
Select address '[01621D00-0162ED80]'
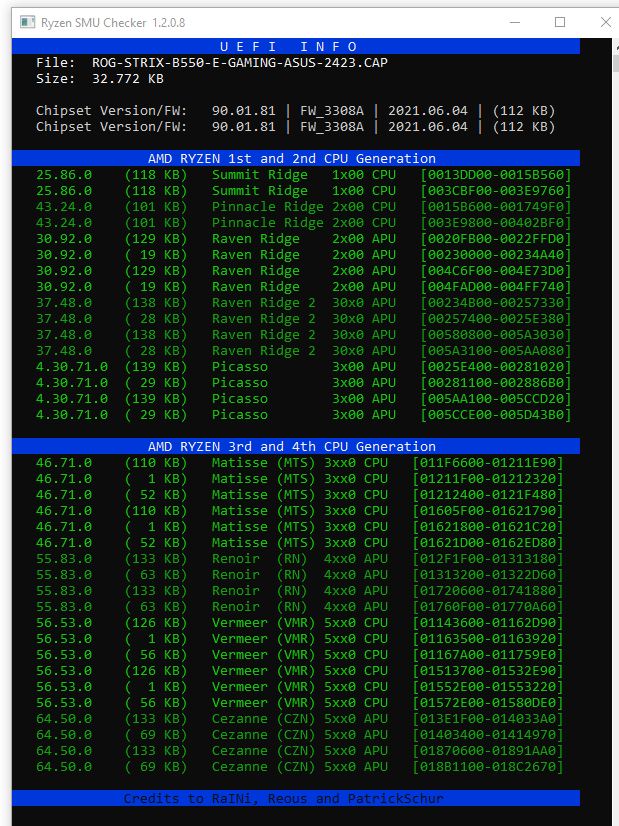(488, 543)
